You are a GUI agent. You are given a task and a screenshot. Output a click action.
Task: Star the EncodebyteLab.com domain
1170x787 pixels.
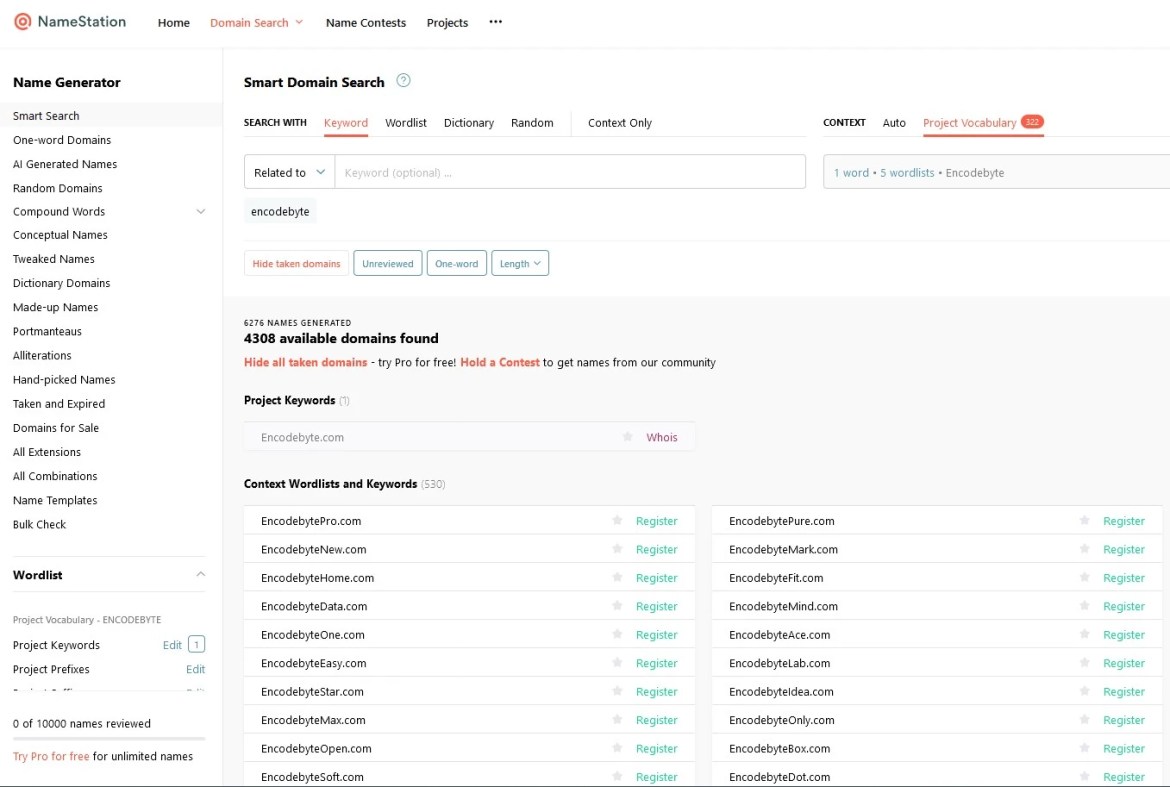pyautogui.click(x=1084, y=662)
